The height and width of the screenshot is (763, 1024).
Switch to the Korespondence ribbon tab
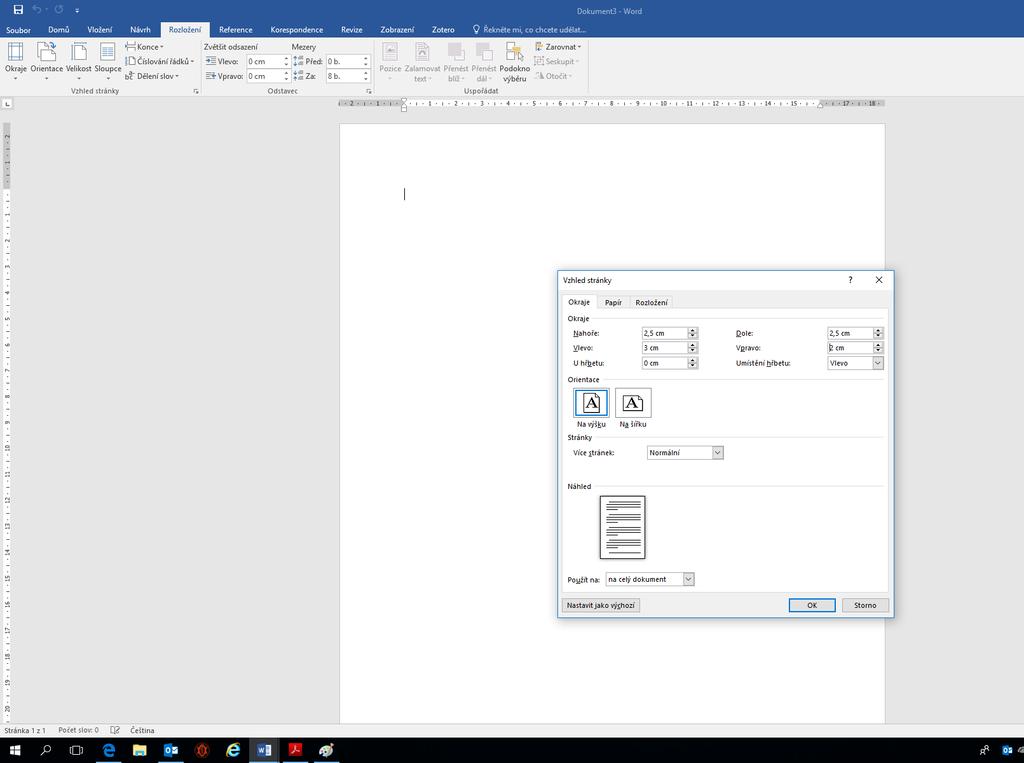(x=296, y=30)
